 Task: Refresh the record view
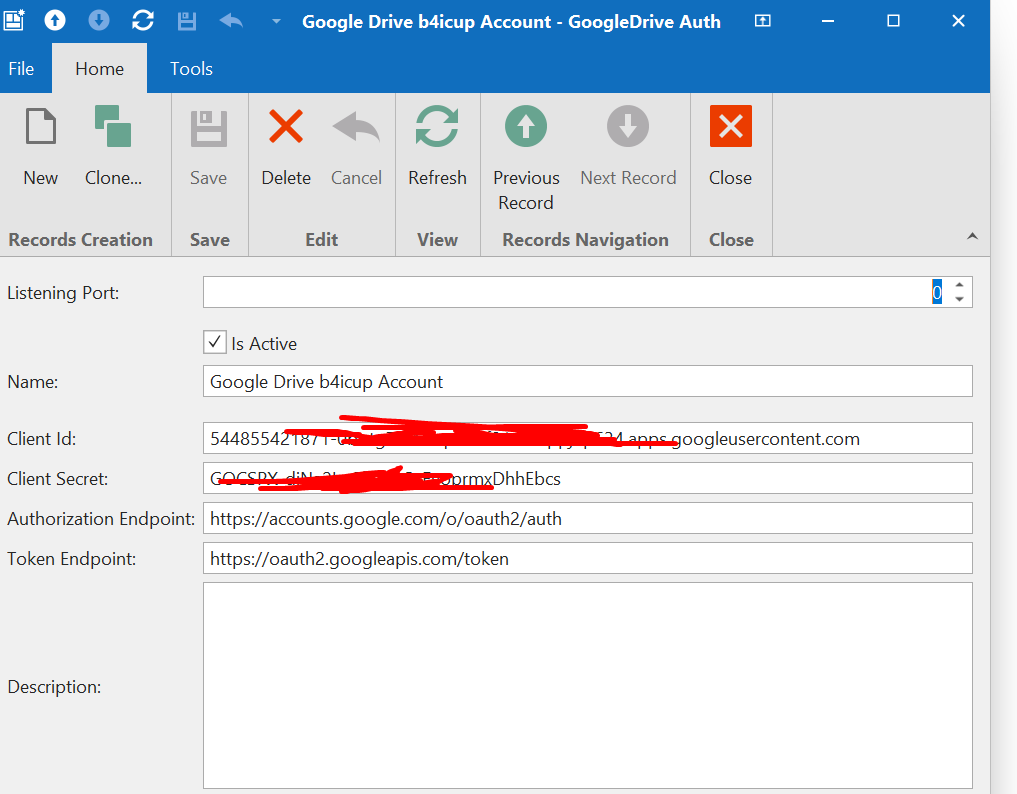[437, 147]
